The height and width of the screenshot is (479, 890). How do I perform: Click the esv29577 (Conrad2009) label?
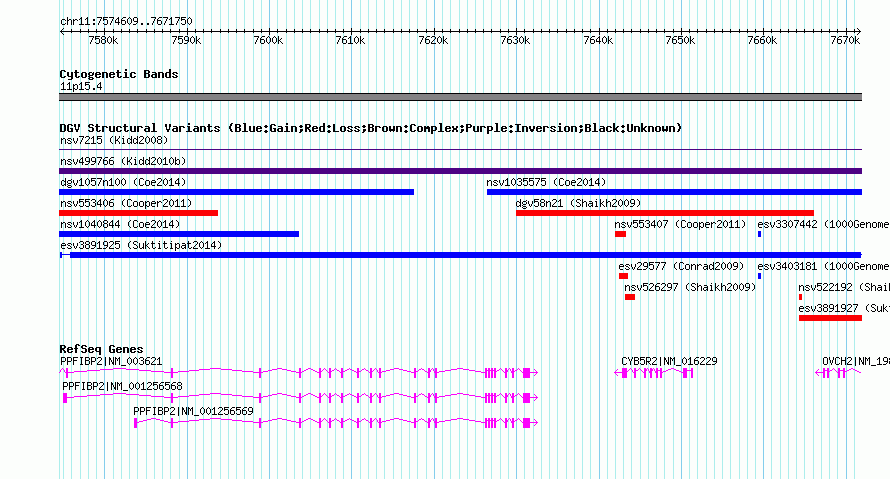tap(682, 266)
